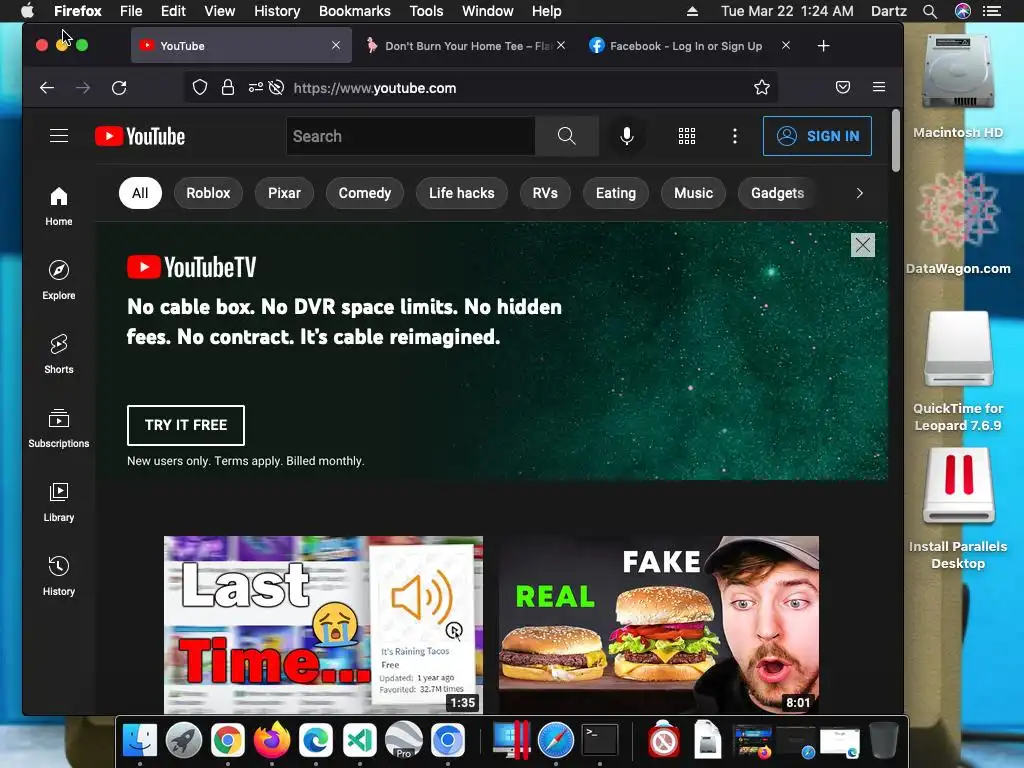
Task: Open Library in sidebar
Action: point(59,502)
